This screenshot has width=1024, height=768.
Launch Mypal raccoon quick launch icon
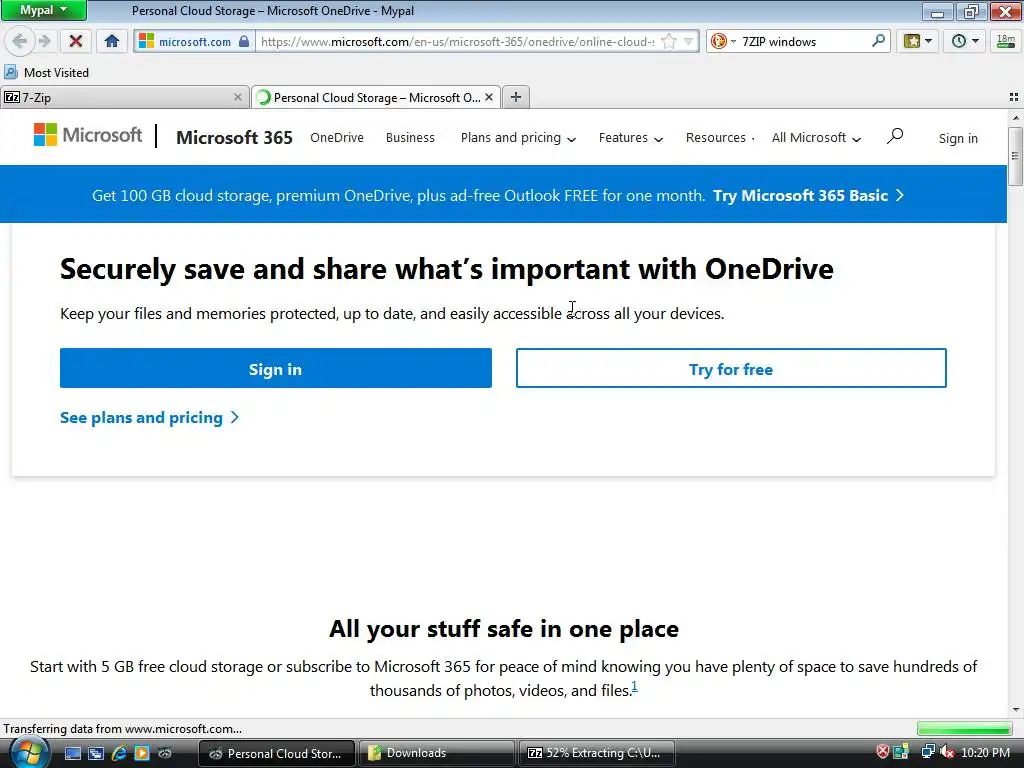pos(165,753)
